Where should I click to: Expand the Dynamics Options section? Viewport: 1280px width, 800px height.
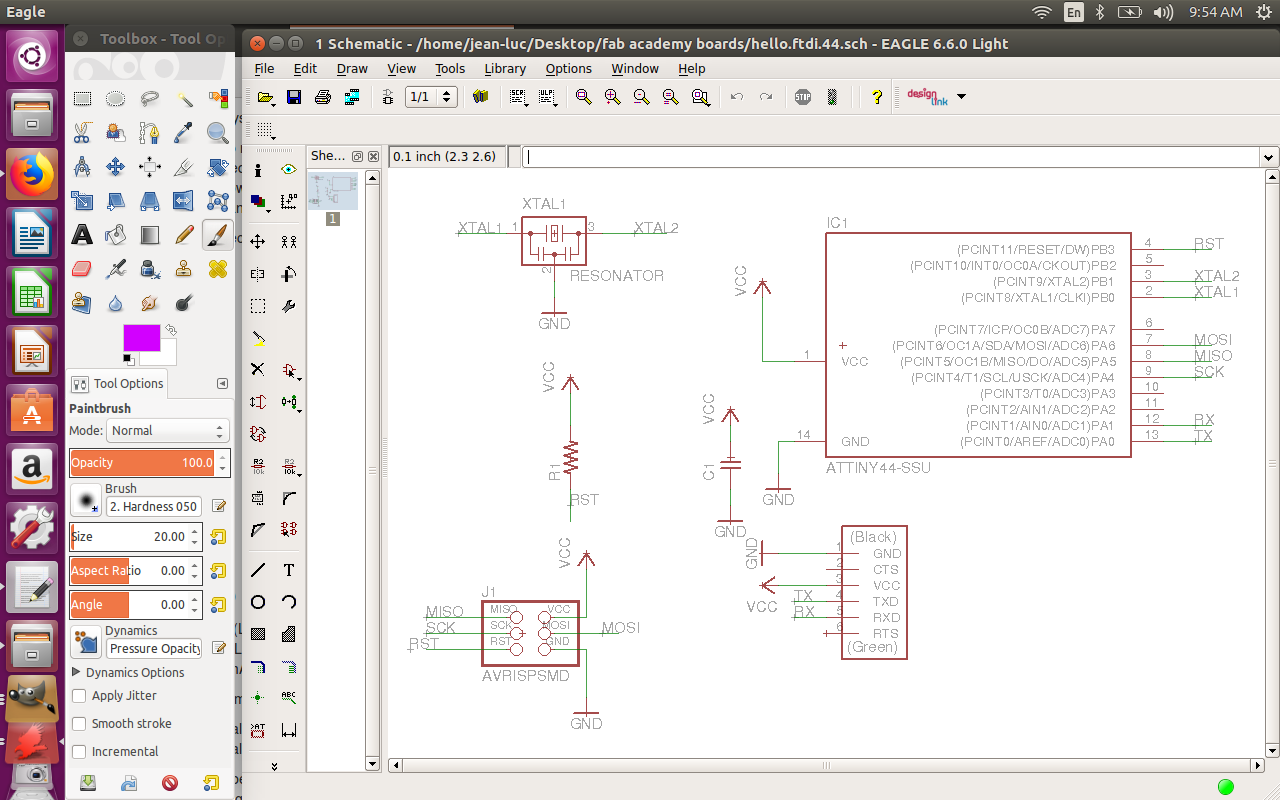click(77, 673)
